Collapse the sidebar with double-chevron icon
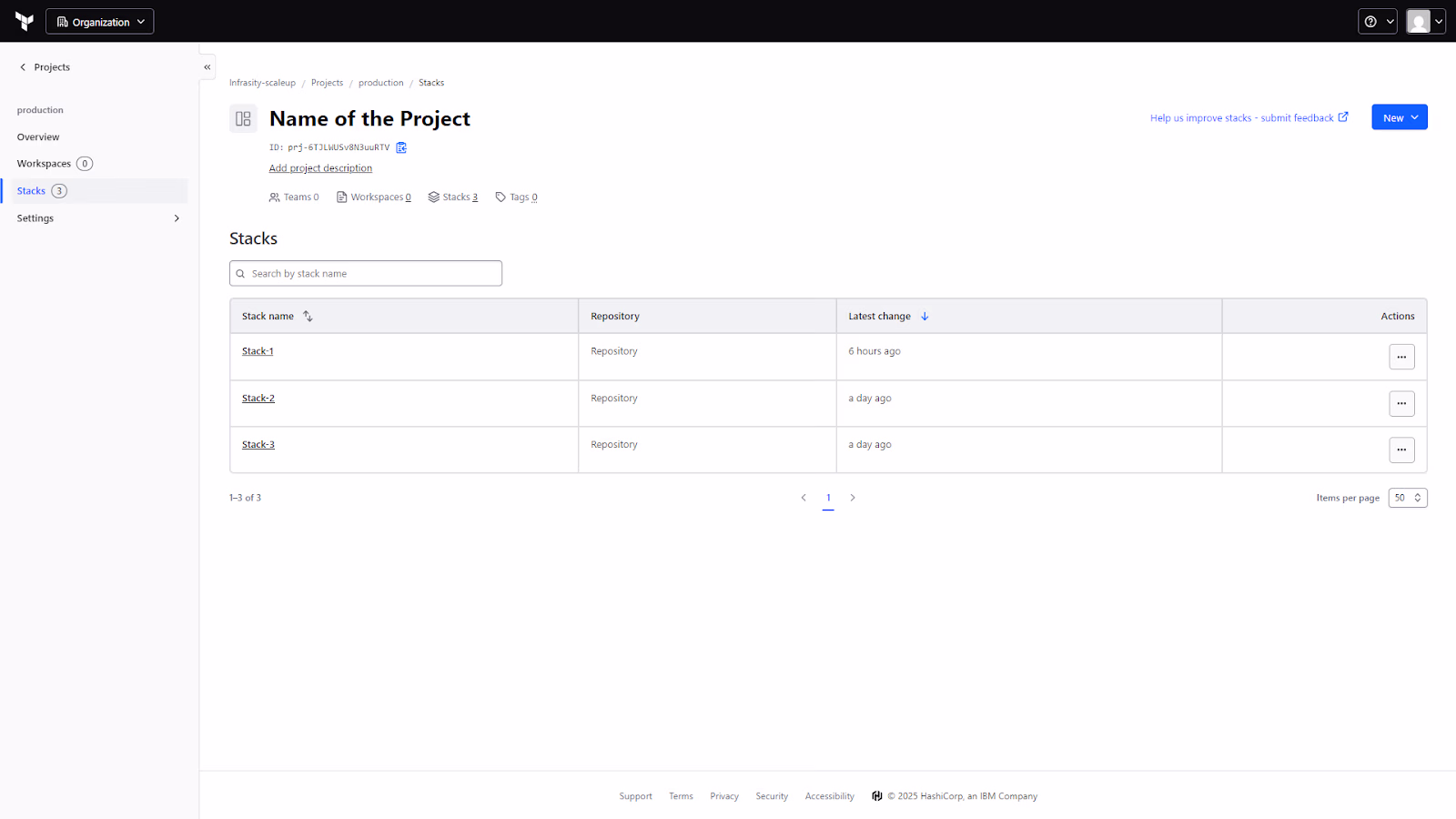The height and width of the screenshot is (819, 1456). pos(207,66)
